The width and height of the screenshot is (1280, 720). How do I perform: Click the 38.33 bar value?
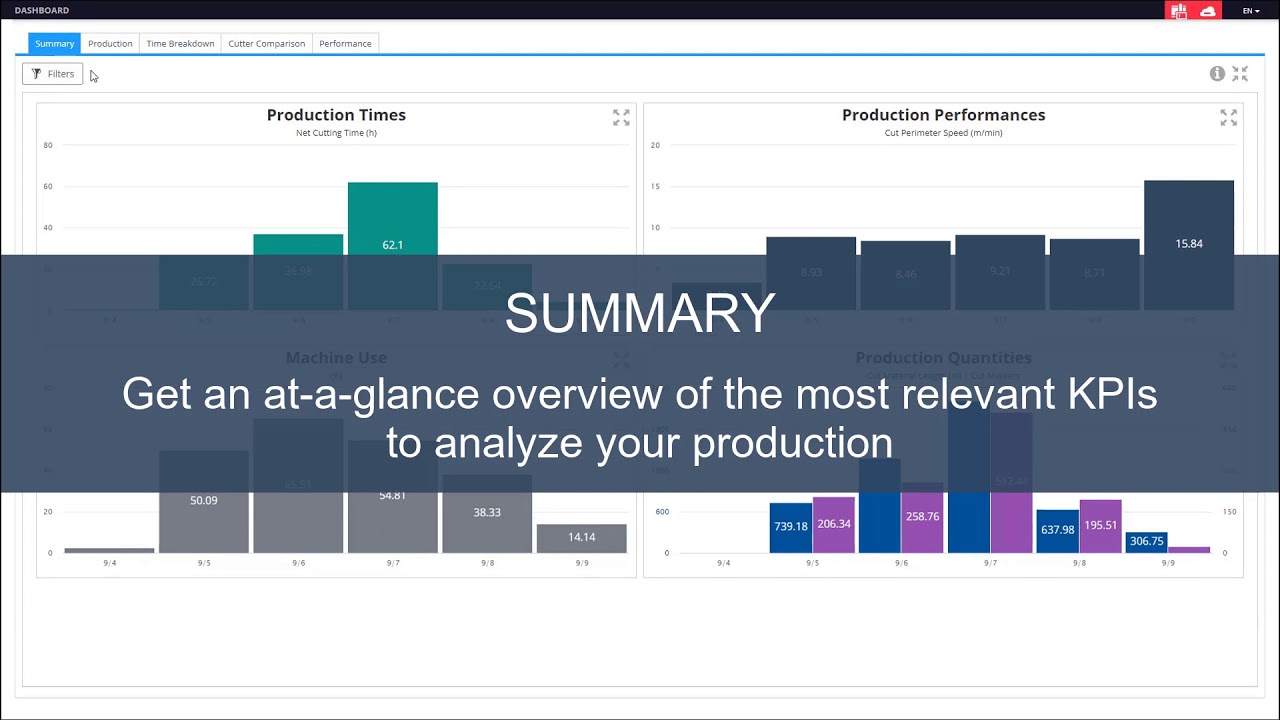[x=487, y=512]
